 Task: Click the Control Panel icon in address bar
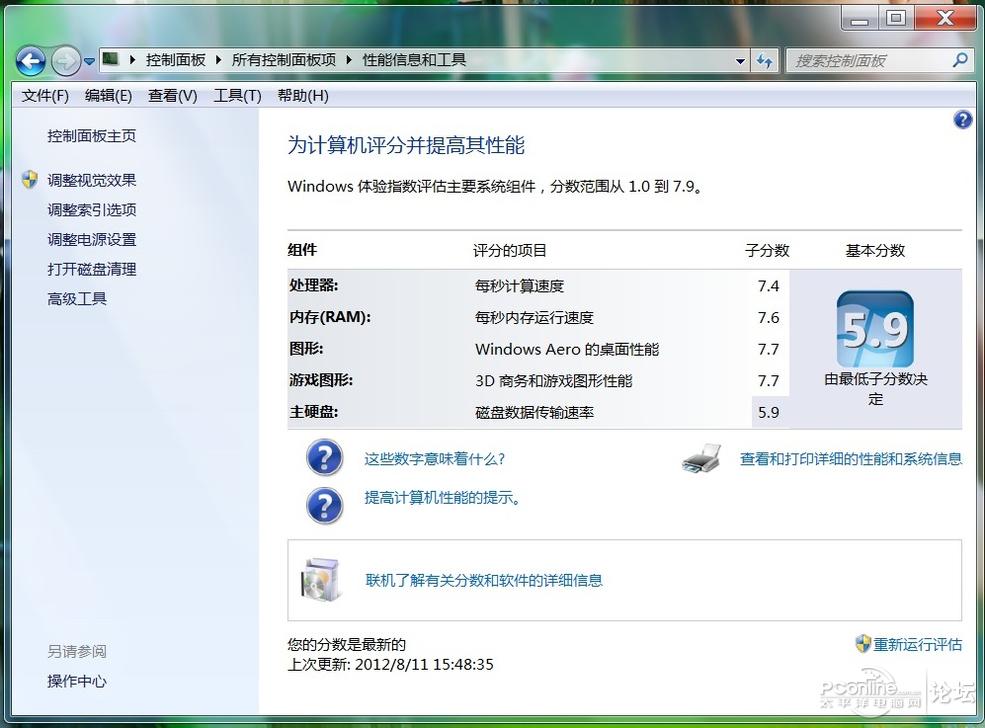click(x=111, y=59)
